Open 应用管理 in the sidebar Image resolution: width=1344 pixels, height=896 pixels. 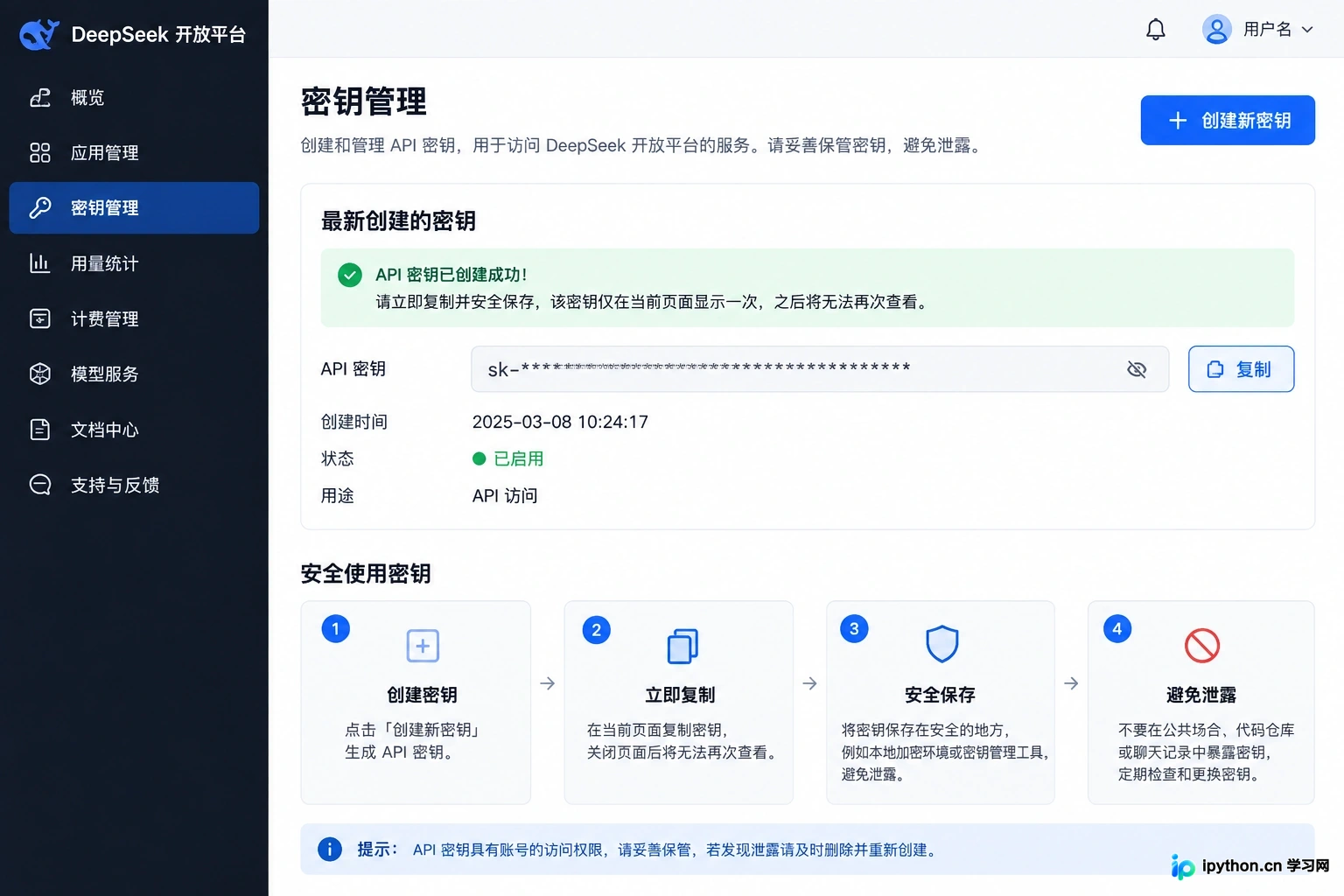[134, 152]
